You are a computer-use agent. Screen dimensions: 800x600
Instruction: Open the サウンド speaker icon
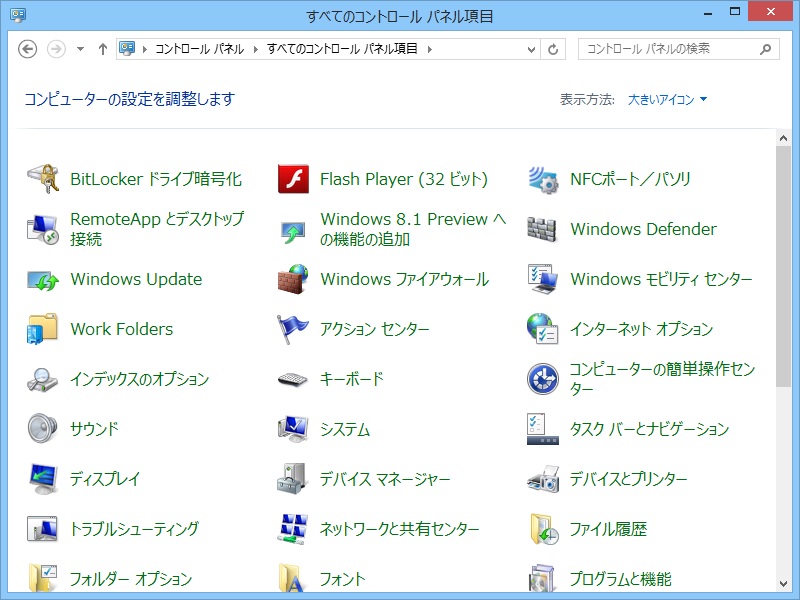43,430
